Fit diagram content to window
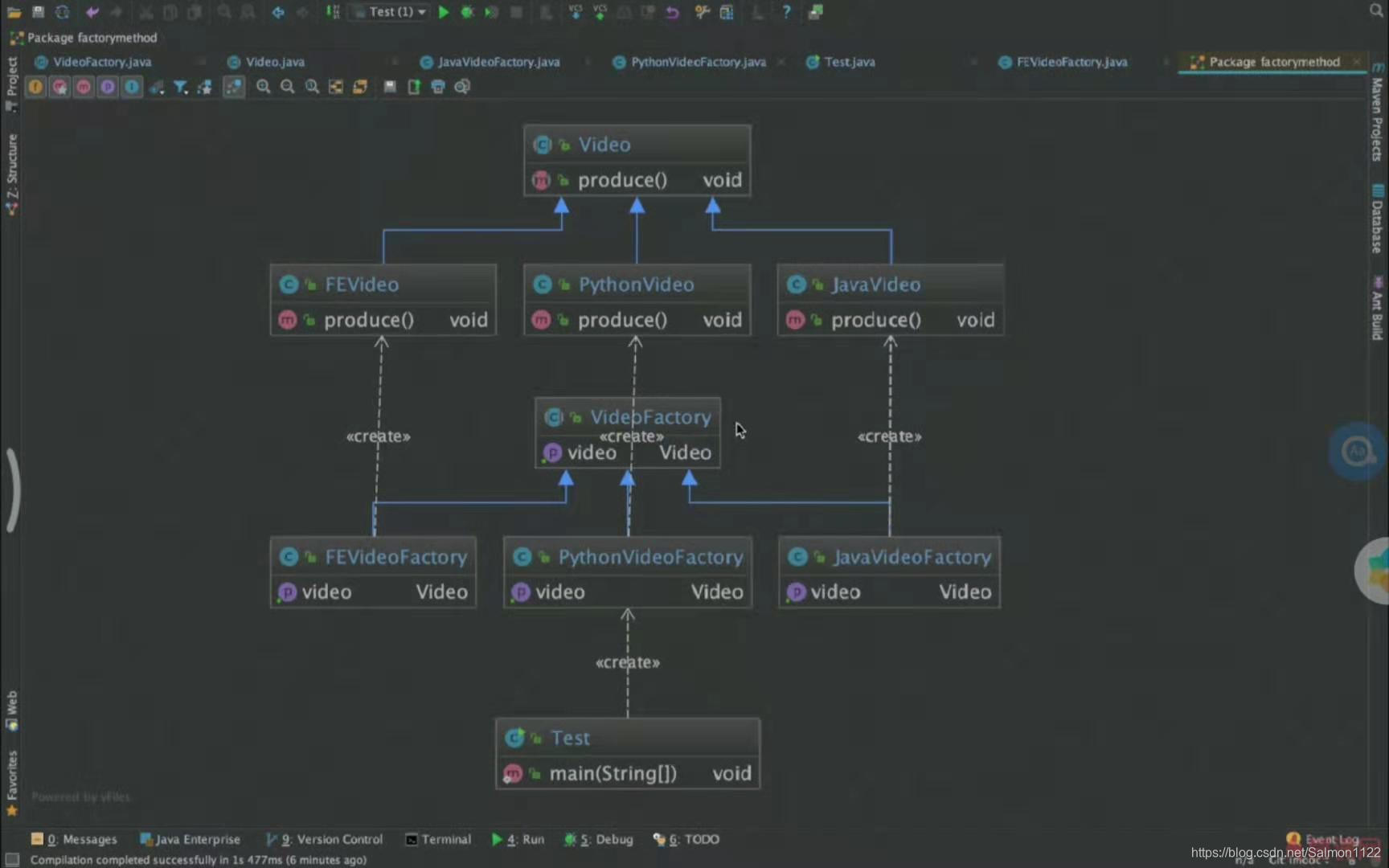The height and width of the screenshot is (868, 1389). tap(336, 87)
